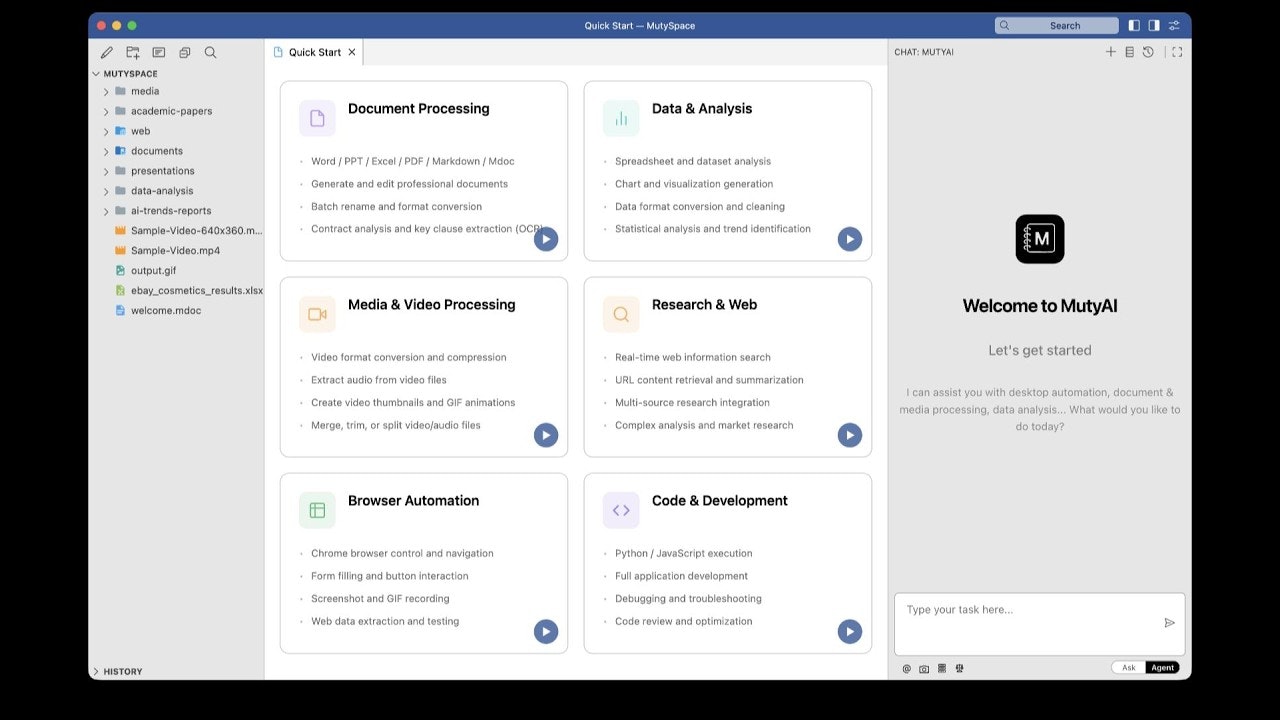Click the Media & Video camera icon
The height and width of the screenshot is (720, 1280).
(x=317, y=314)
